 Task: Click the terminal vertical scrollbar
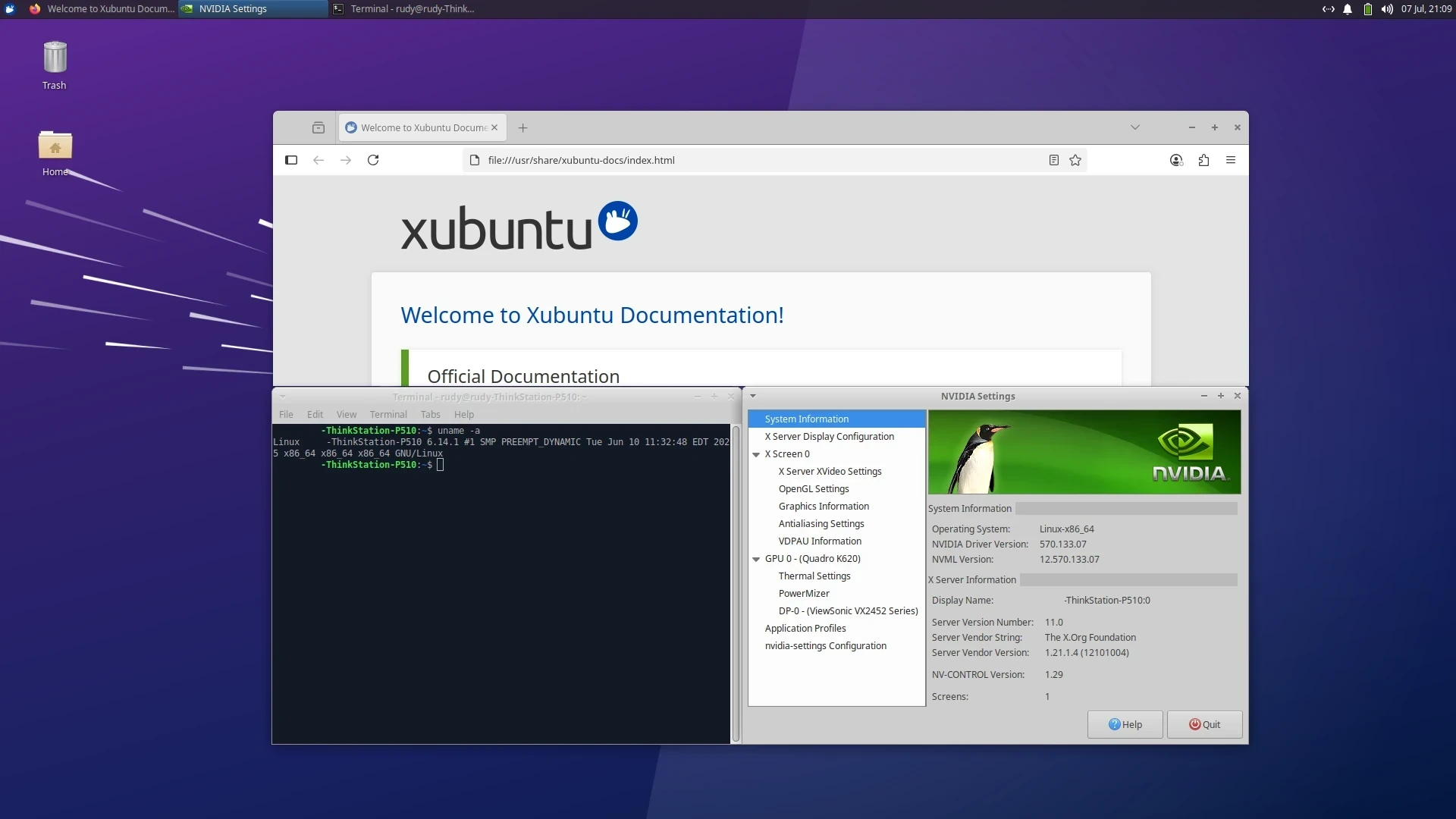pos(736,584)
